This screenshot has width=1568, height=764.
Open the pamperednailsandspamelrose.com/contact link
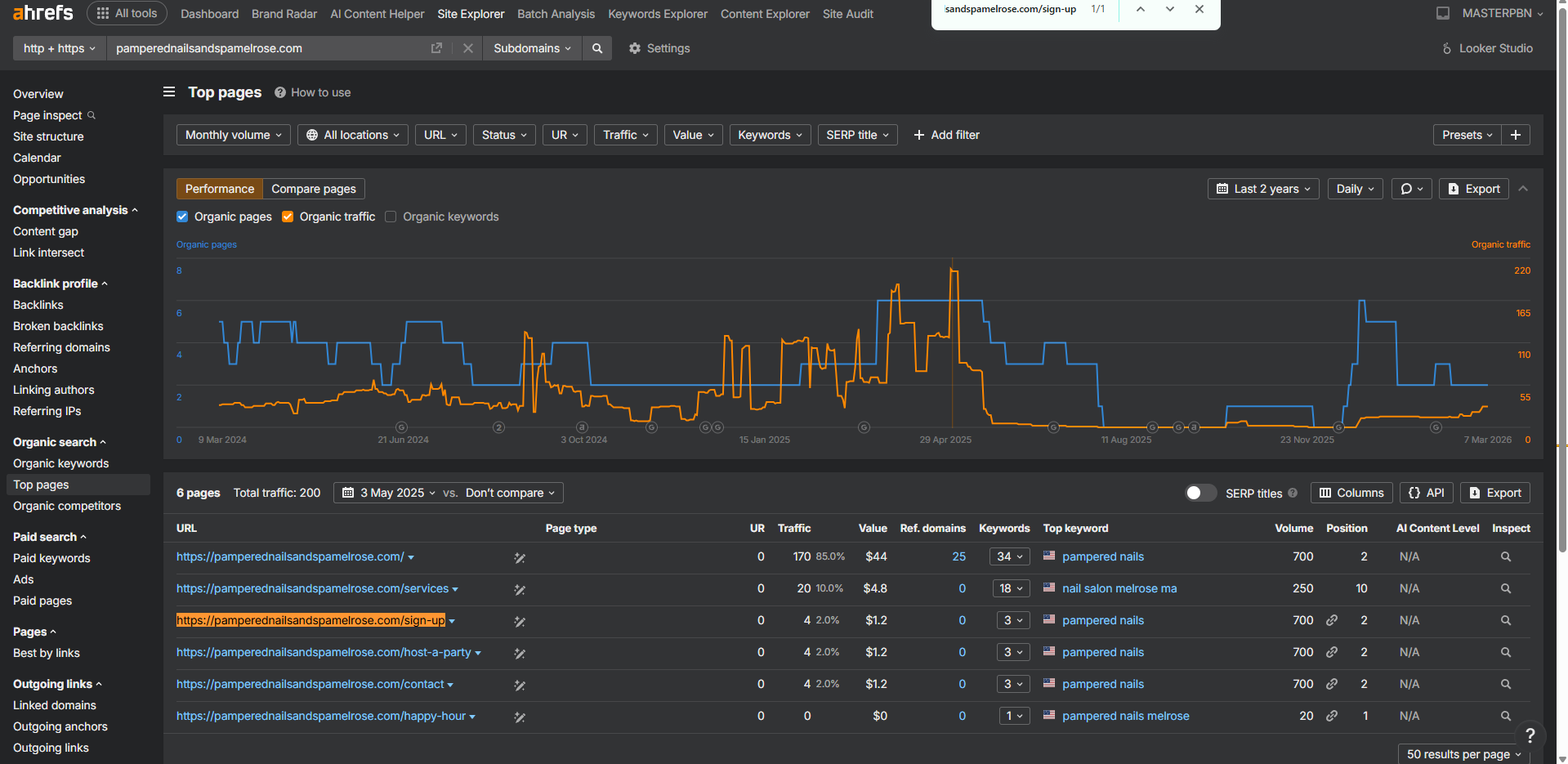pyautogui.click(x=310, y=684)
